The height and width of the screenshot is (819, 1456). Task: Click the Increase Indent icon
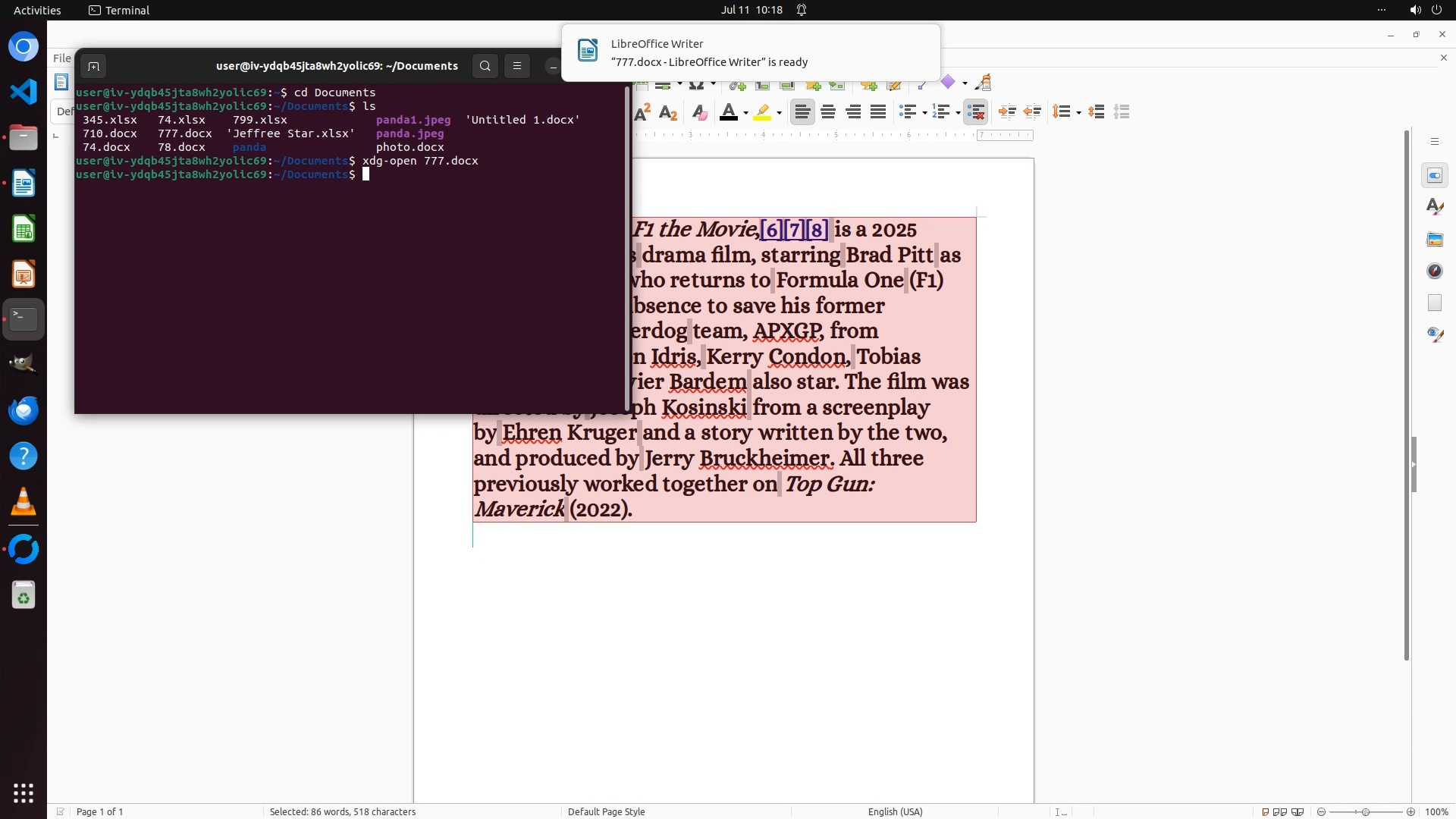tap(1007, 112)
